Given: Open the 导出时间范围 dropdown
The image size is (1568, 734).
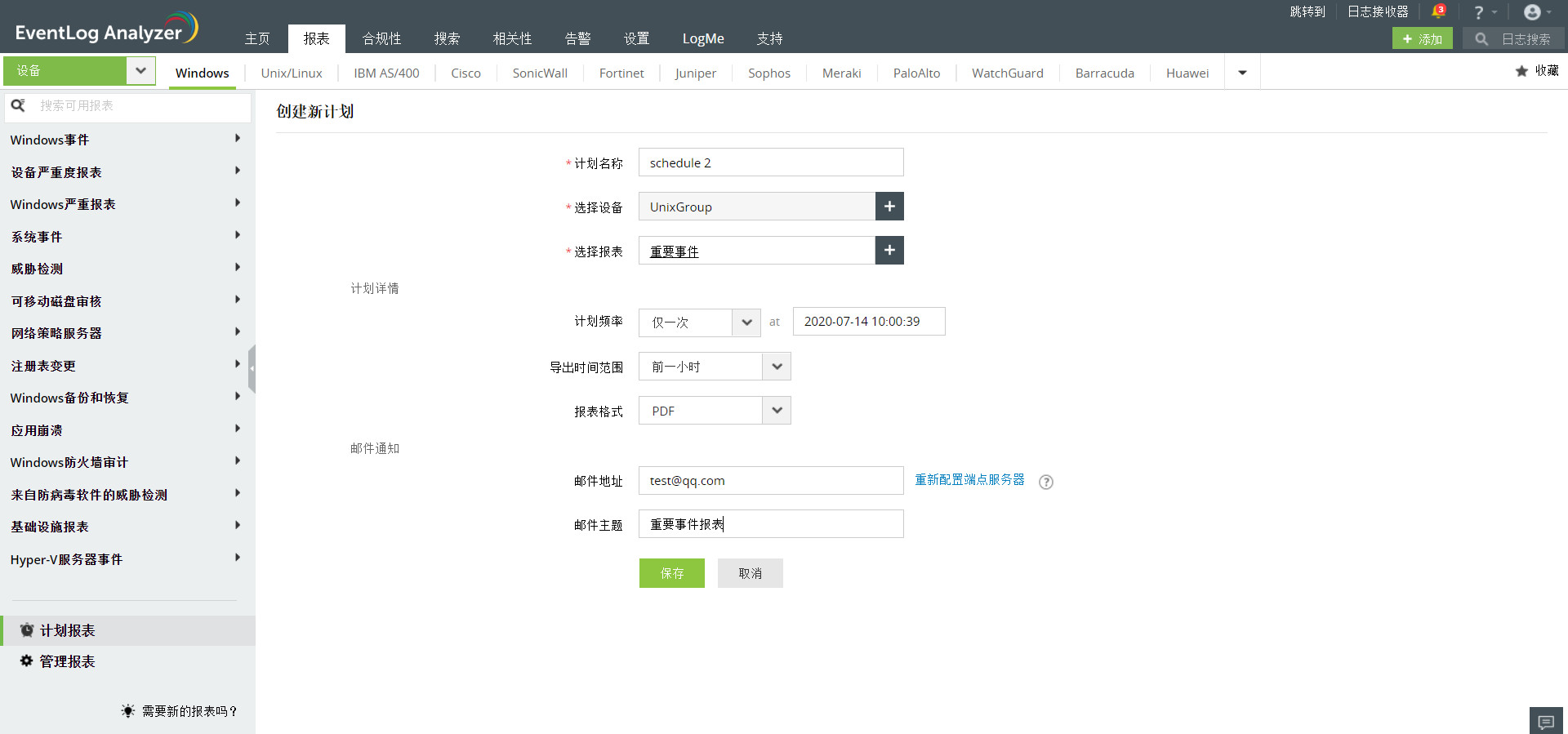Looking at the screenshot, I should [776, 367].
